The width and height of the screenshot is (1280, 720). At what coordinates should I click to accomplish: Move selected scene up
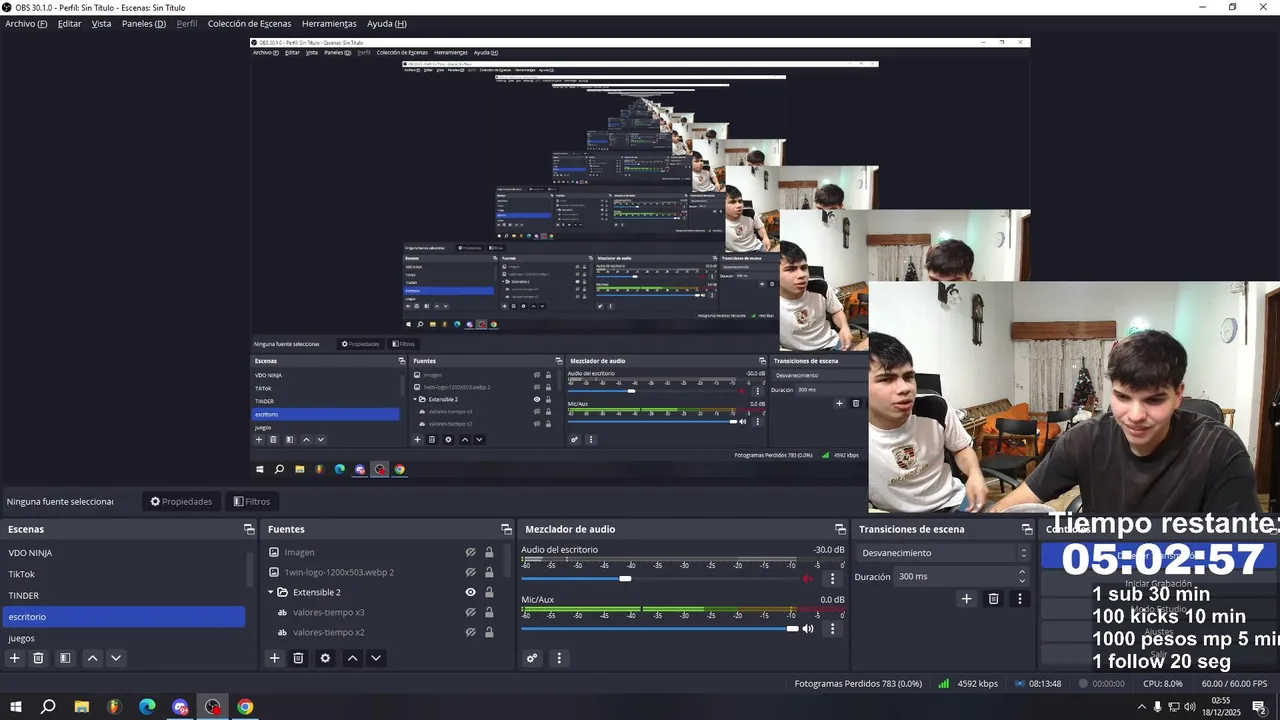[92, 658]
